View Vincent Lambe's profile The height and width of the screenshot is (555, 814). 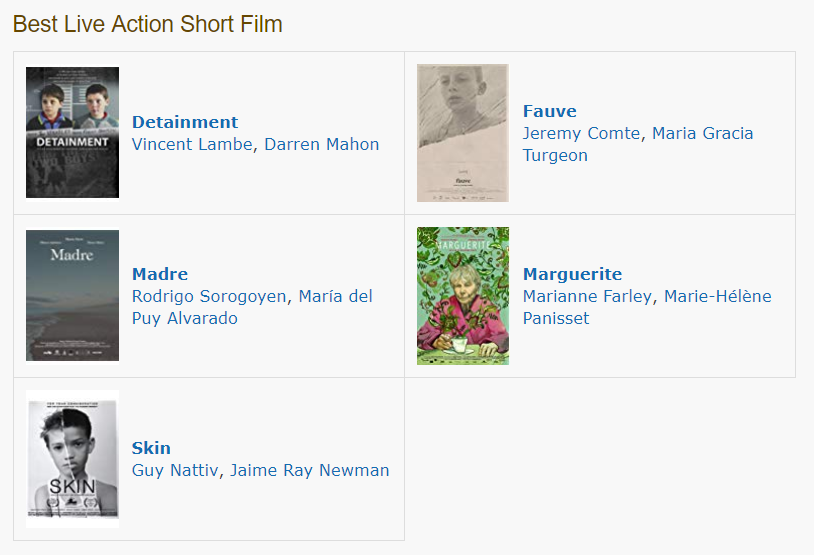193,144
